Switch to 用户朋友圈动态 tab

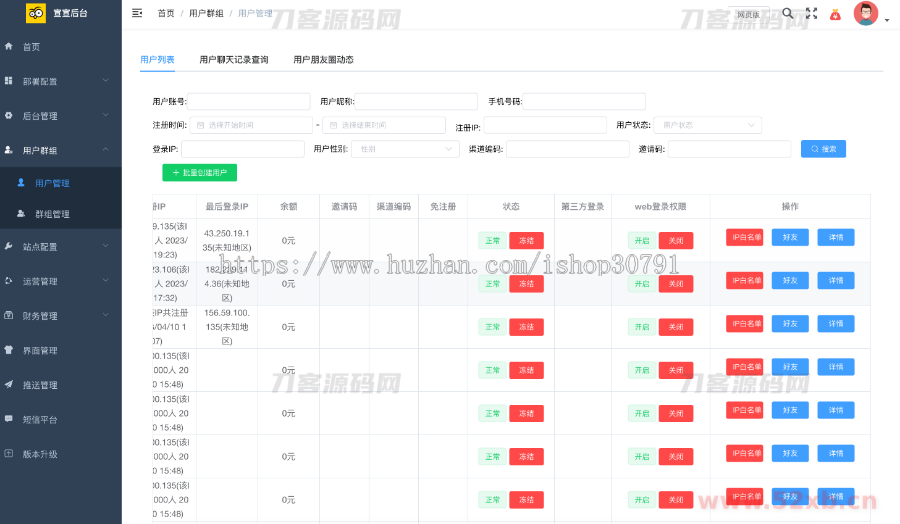point(323,60)
